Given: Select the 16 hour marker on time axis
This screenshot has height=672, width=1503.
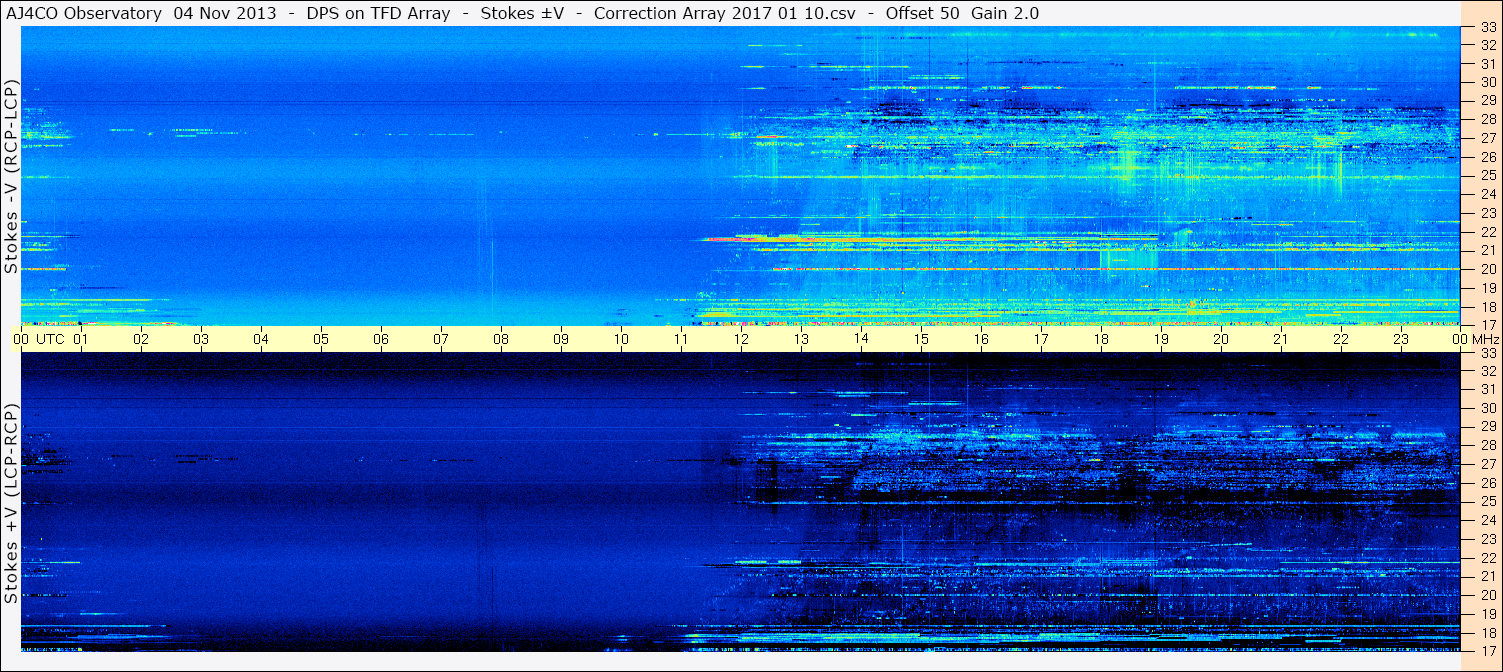Looking at the screenshot, I should 981,339.
